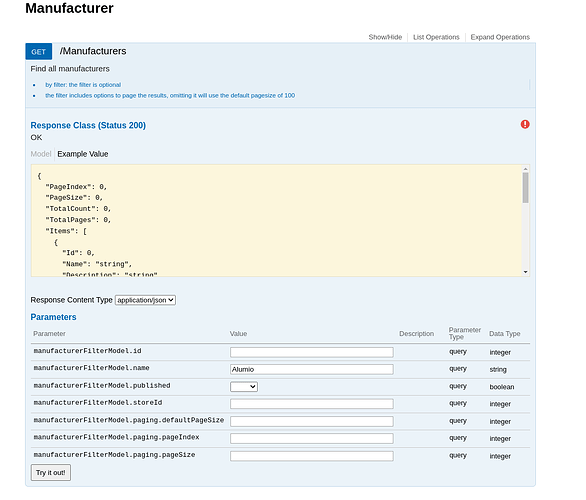Switch to the Model tab
The height and width of the screenshot is (500, 586).
(41, 154)
